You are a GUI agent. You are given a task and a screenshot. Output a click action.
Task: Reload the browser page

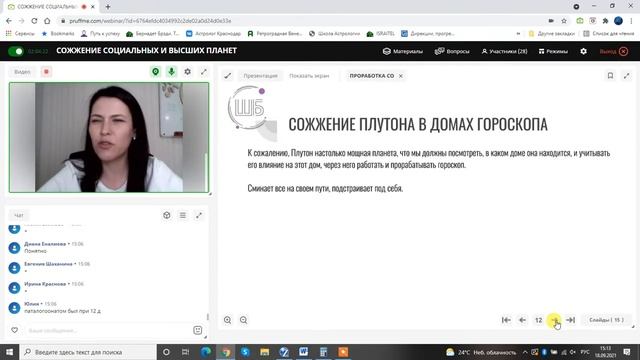[x=34, y=21]
